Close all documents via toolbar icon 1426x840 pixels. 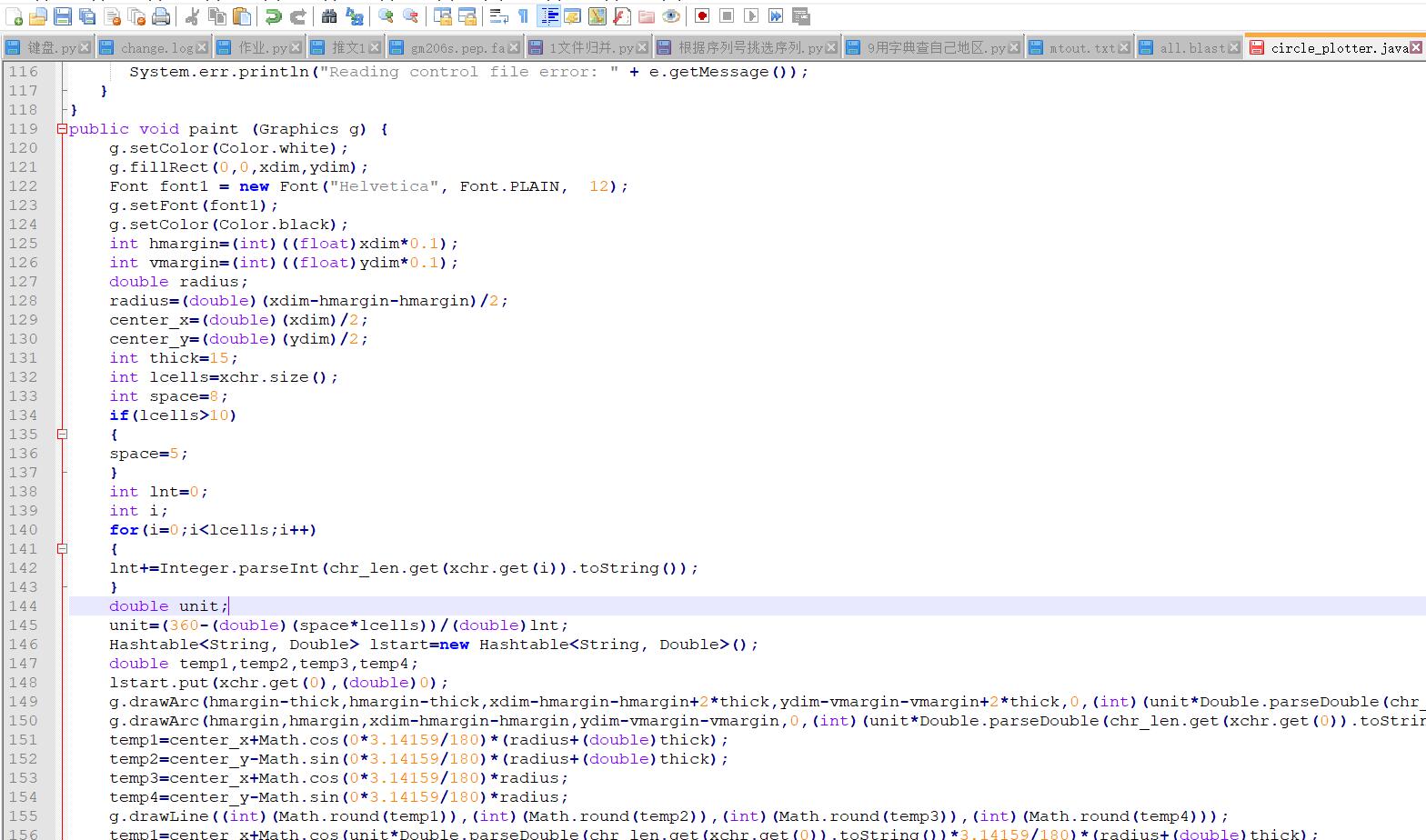(x=136, y=16)
